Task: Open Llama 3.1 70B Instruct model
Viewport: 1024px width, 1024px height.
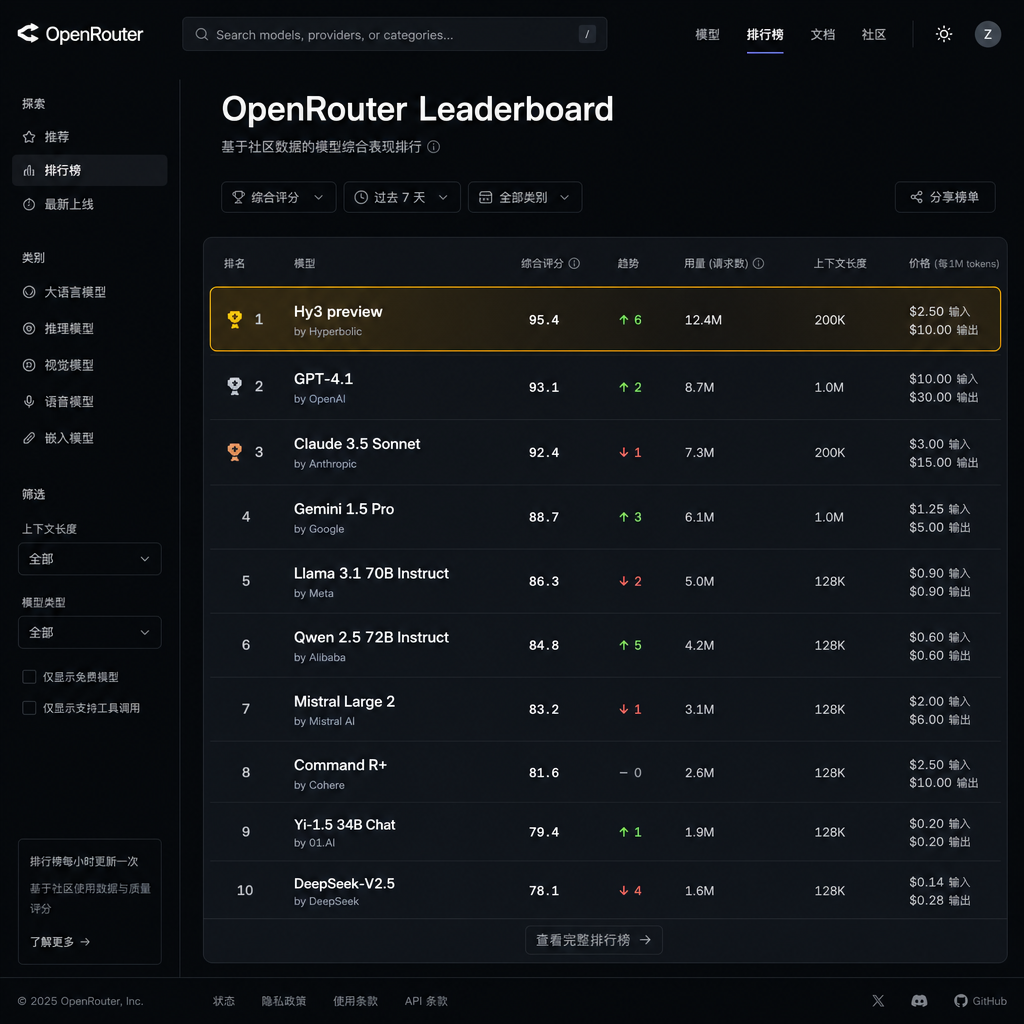Action: tap(605, 581)
